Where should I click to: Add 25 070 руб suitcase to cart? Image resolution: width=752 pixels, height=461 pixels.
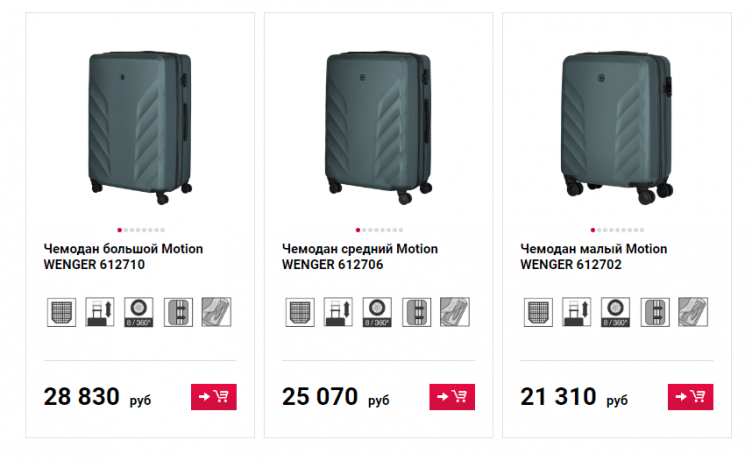(x=452, y=397)
